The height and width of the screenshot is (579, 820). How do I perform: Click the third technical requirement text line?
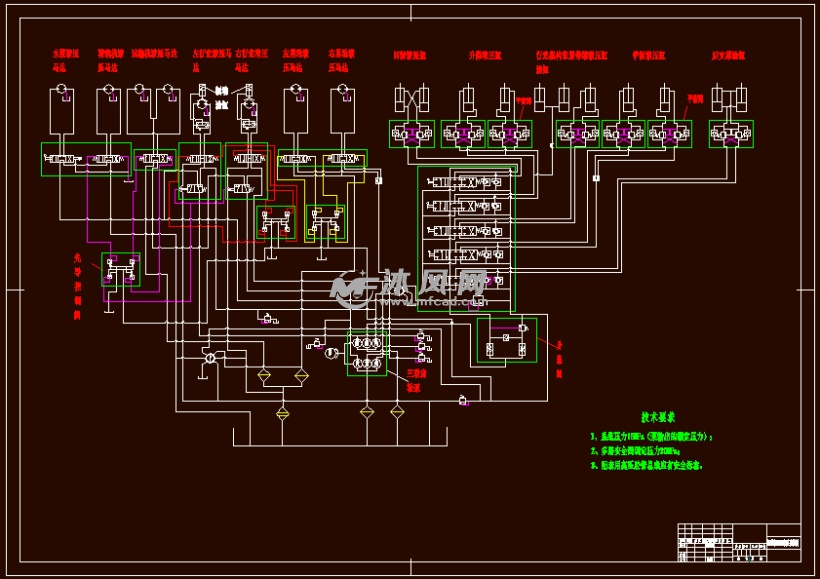(646, 465)
